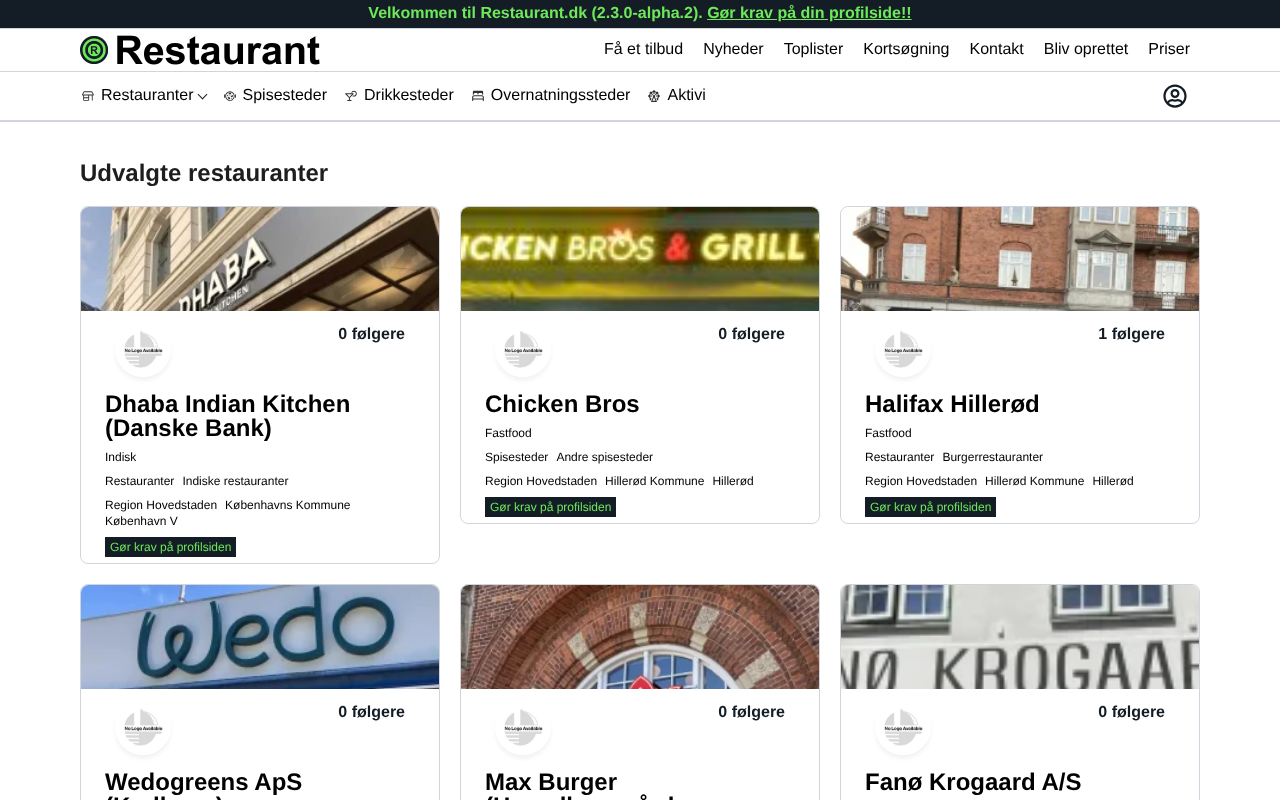This screenshot has height=800, width=1280.
Task: Click the Spisesteder category icon
Action: point(230,96)
